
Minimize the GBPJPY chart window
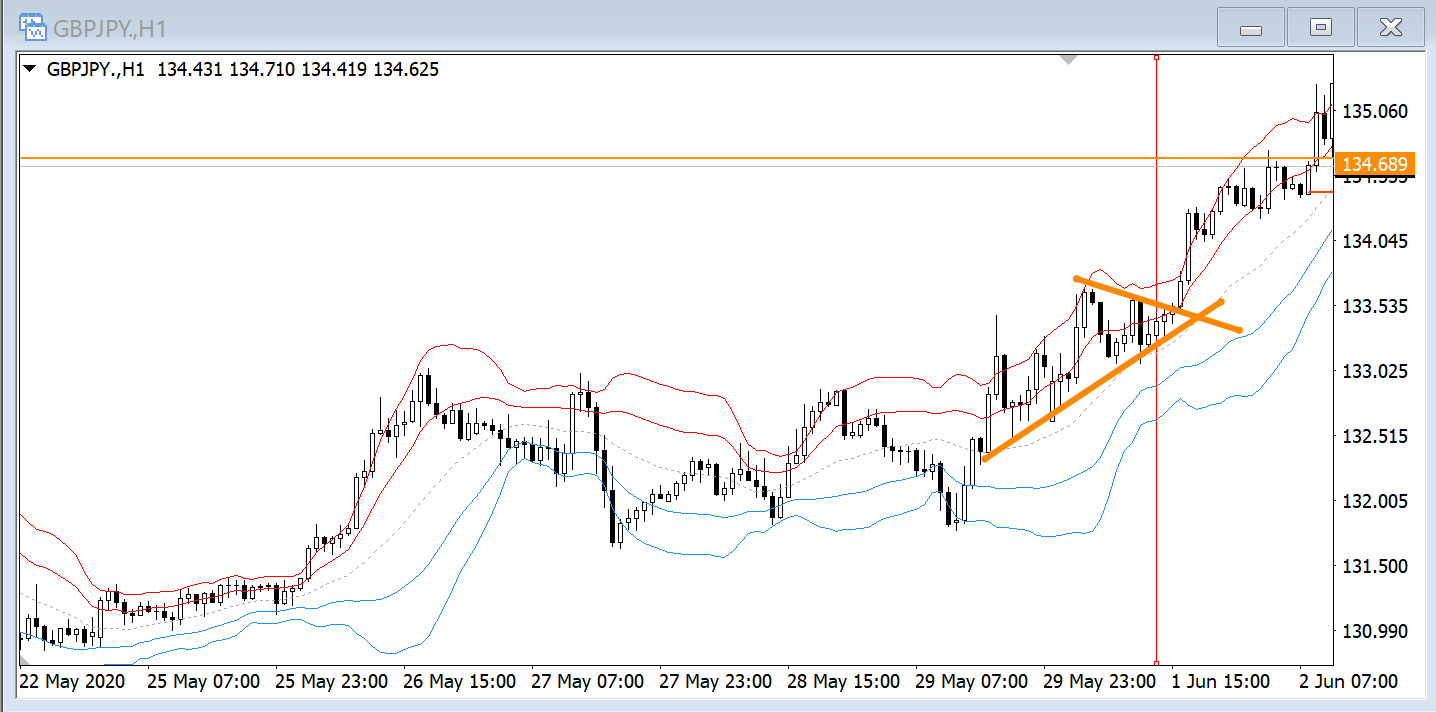1250,28
